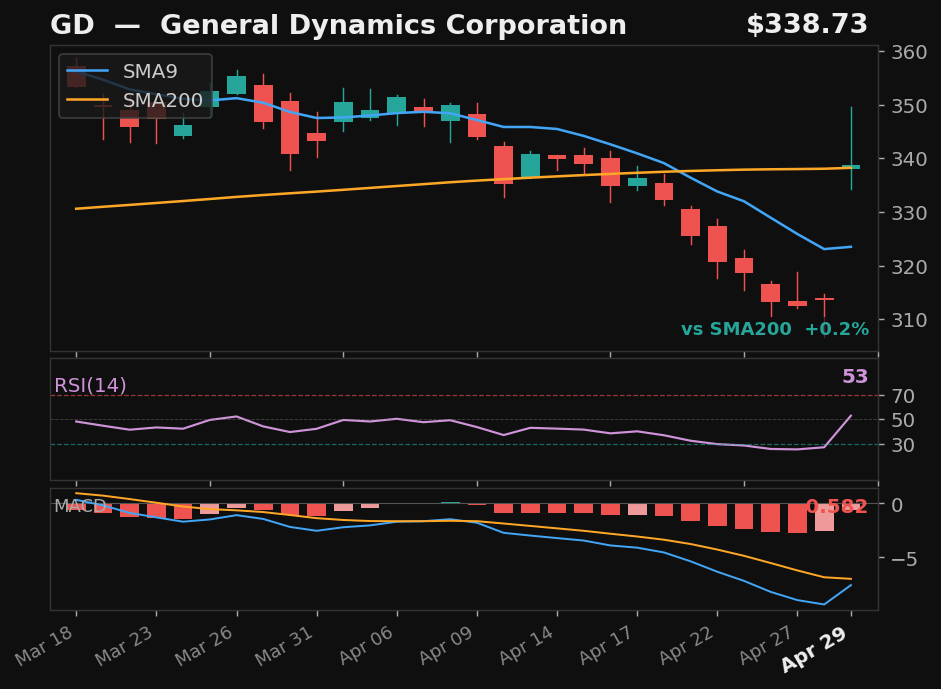Click the RSI overbought dashed line at 70
Viewport: 941px width, 689px height.
(x=450, y=395)
